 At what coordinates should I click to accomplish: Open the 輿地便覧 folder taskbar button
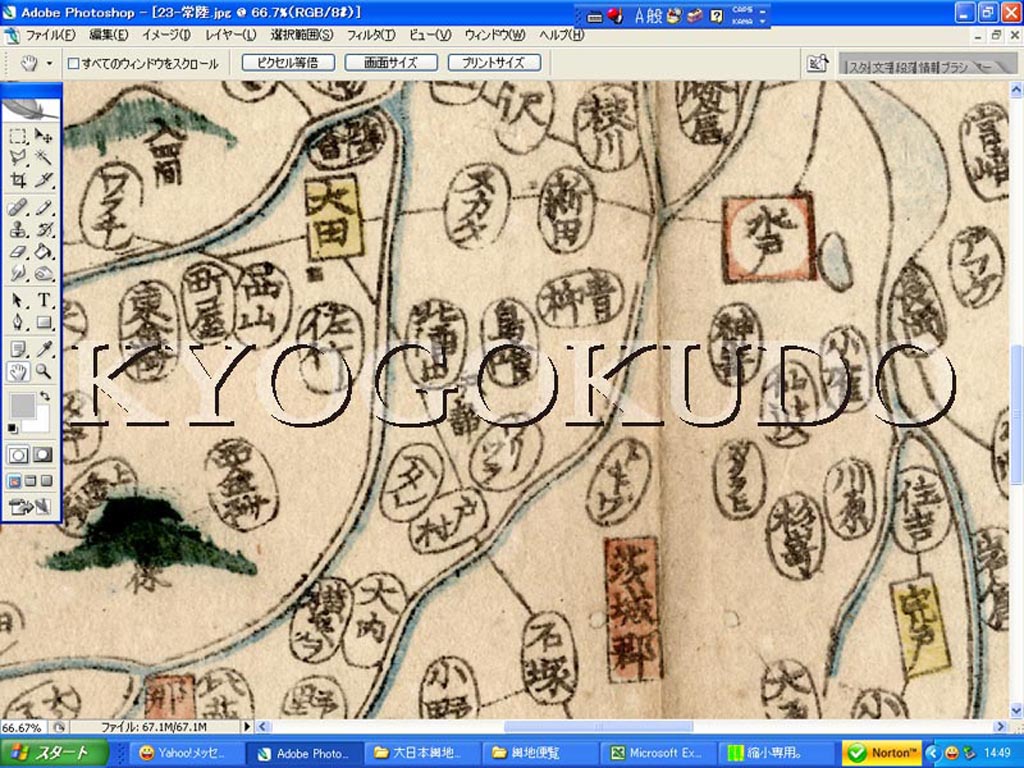[537, 754]
